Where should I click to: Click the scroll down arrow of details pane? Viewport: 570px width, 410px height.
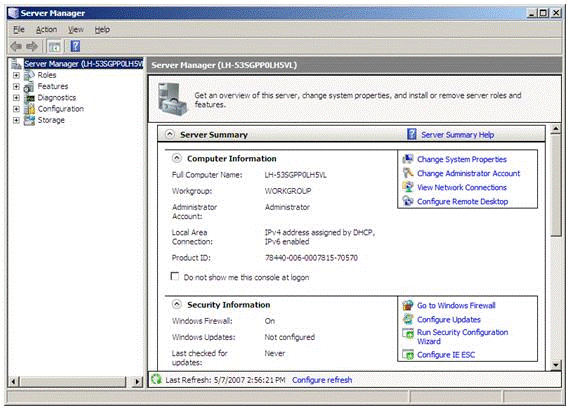(555, 365)
